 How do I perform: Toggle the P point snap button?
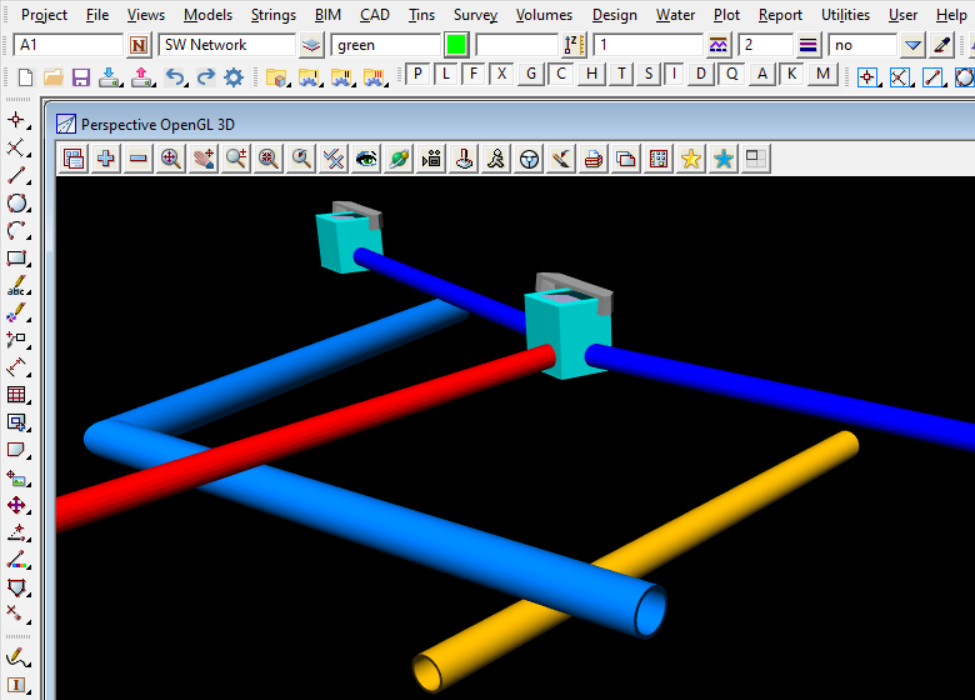click(x=418, y=74)
